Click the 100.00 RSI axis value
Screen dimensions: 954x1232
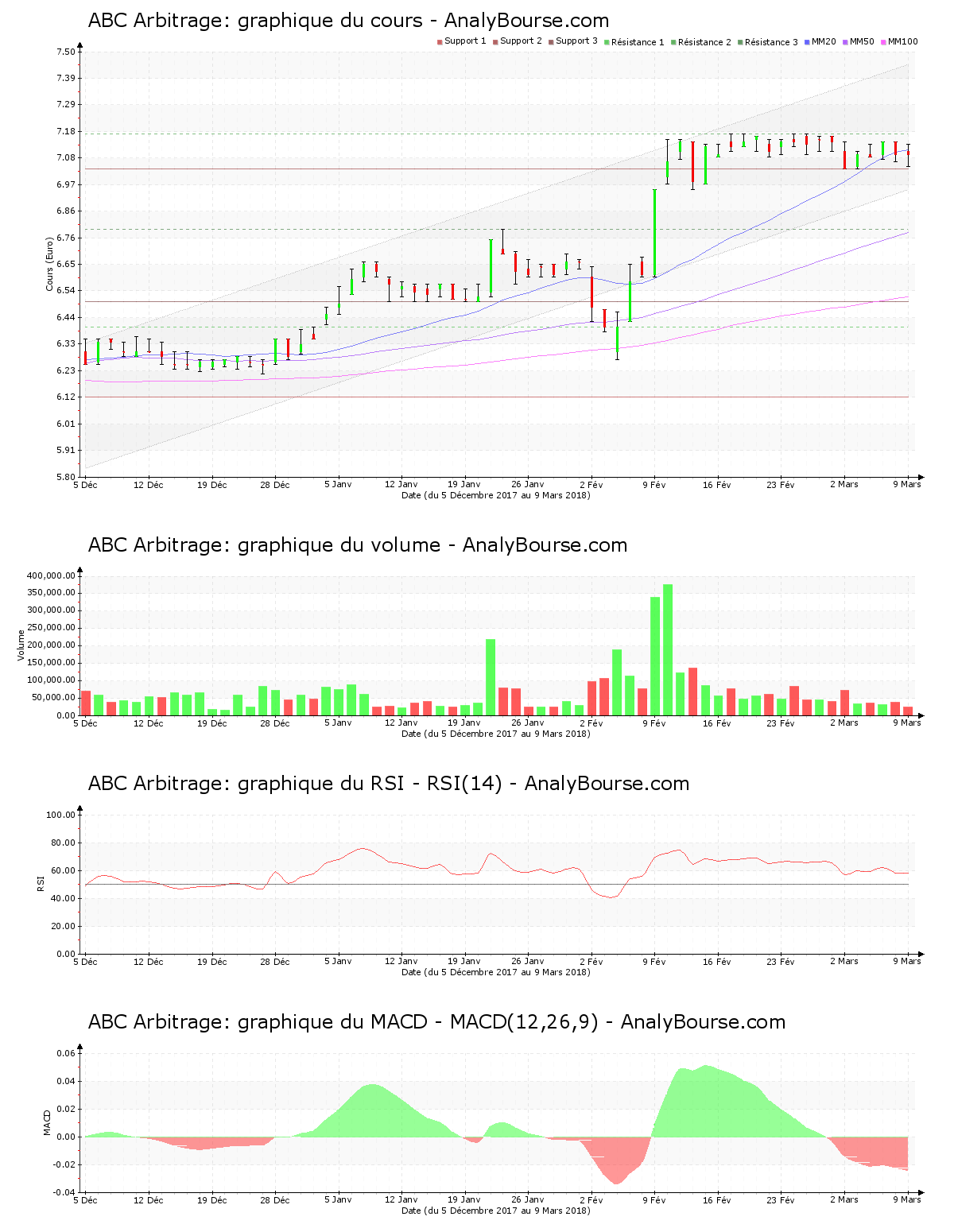point(61,815)
